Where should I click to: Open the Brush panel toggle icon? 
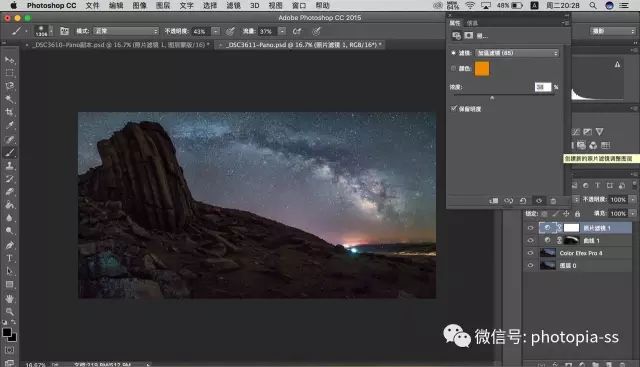64,31
